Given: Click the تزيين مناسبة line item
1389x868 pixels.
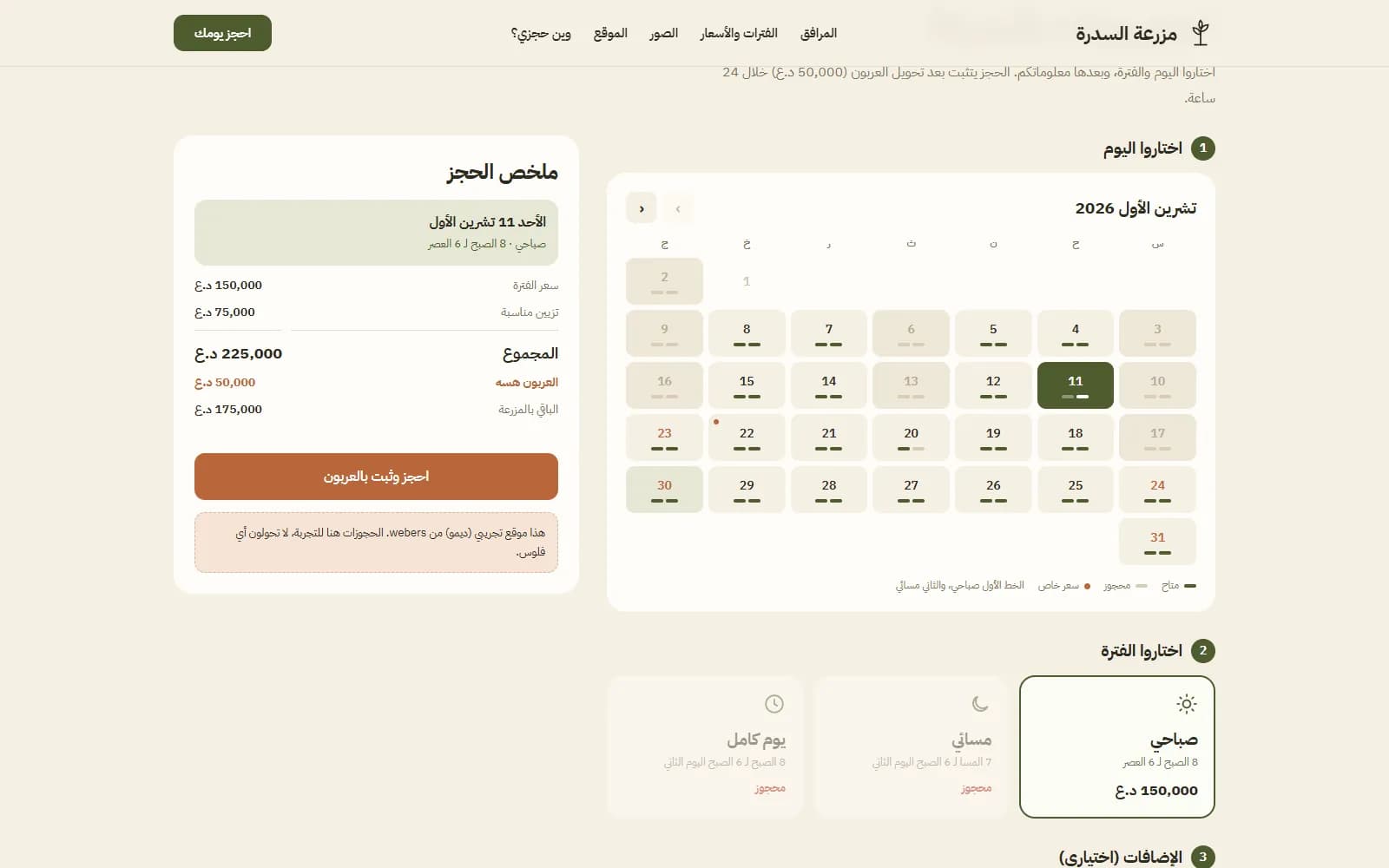Looking at the screenshot, I should (530, 312).
